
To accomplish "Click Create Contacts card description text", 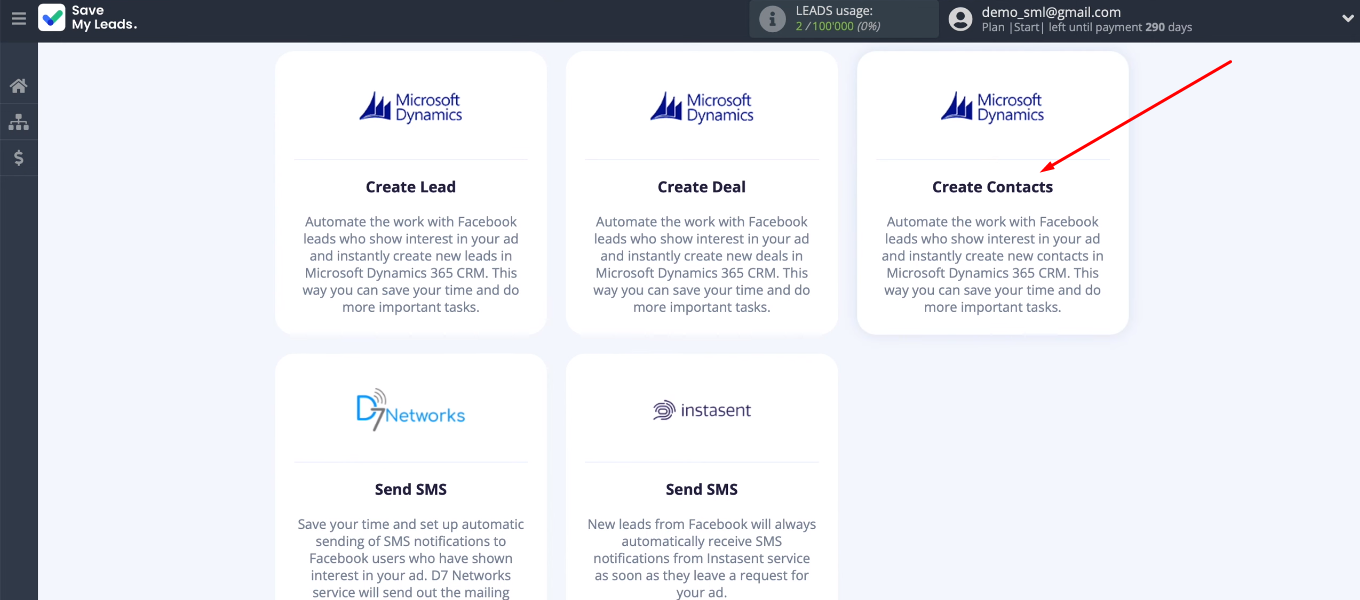I will (993, 264).
